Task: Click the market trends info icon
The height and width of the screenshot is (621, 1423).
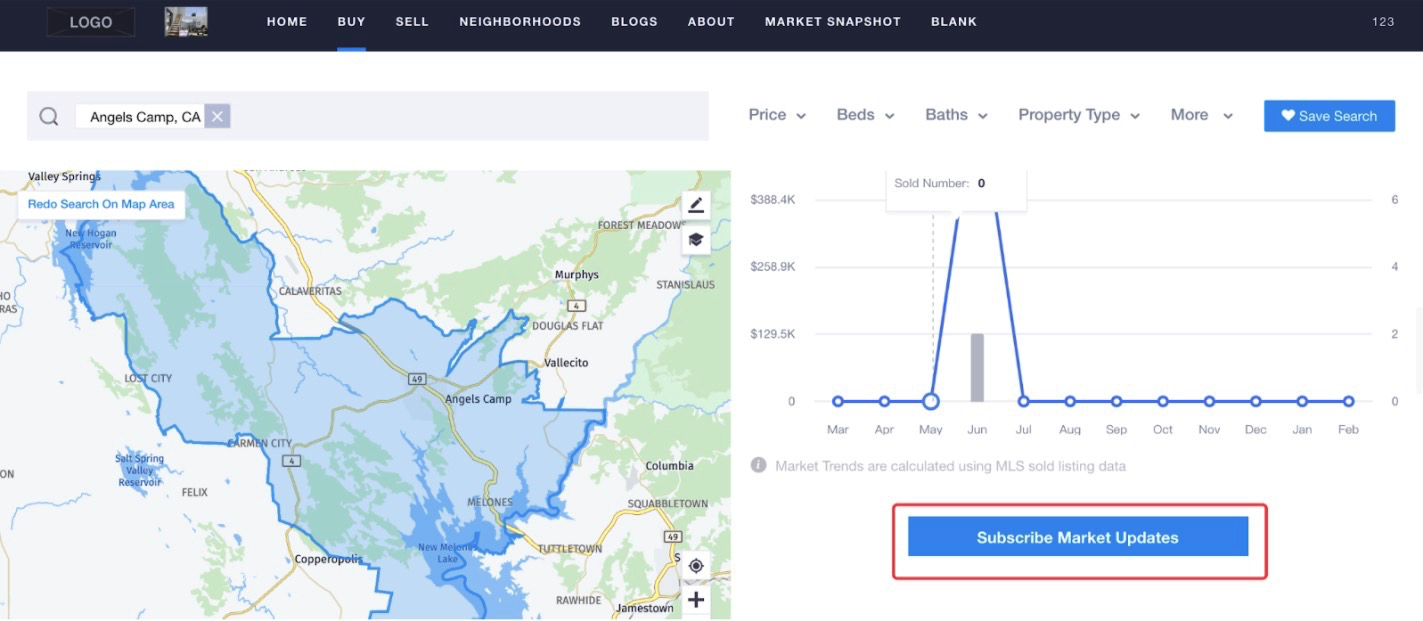Action: click(759, 466)
